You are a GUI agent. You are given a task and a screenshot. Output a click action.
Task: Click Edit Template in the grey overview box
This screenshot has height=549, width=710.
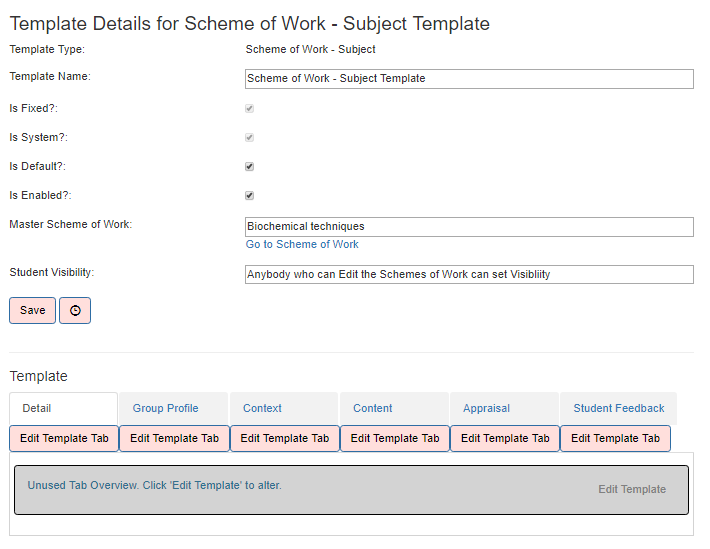(632, 489)
